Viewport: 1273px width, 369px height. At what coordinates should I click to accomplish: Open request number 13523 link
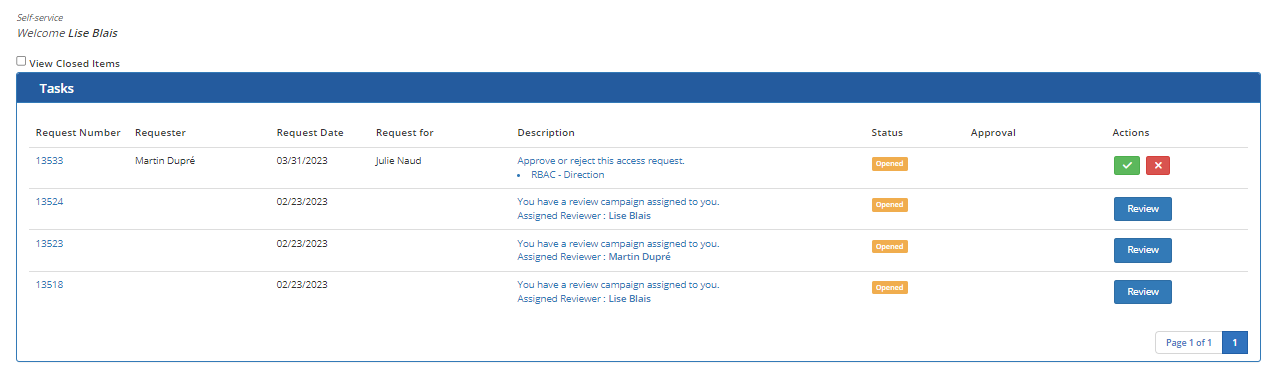tap(50, 243)
